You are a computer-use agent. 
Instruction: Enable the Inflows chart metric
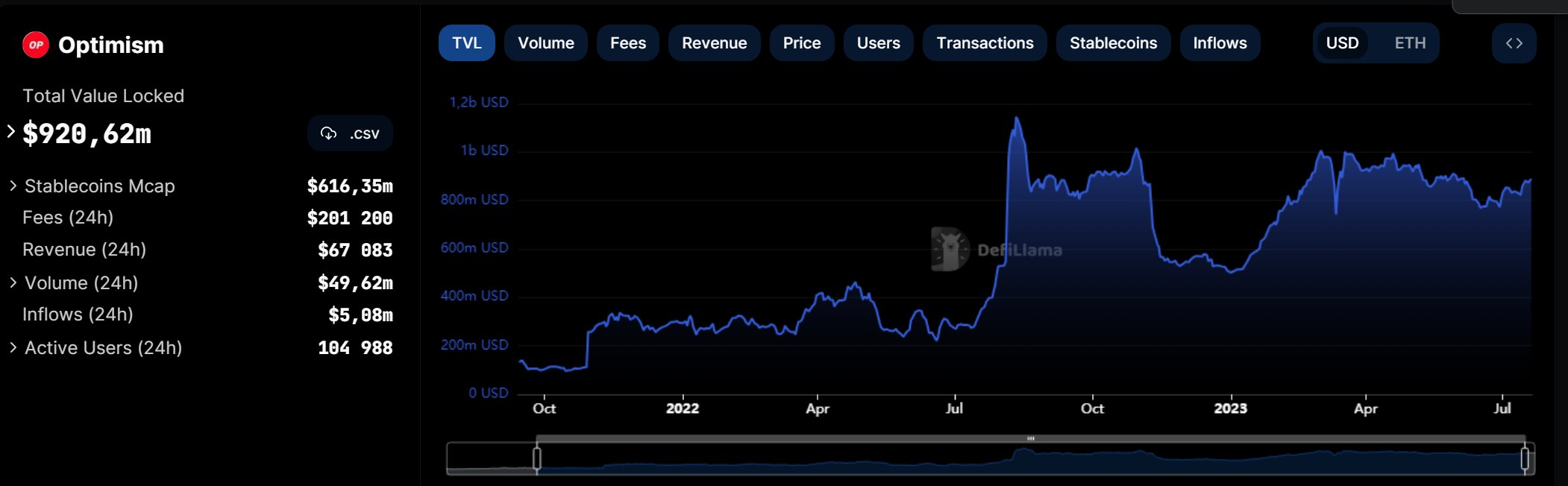pos(1220,43)
